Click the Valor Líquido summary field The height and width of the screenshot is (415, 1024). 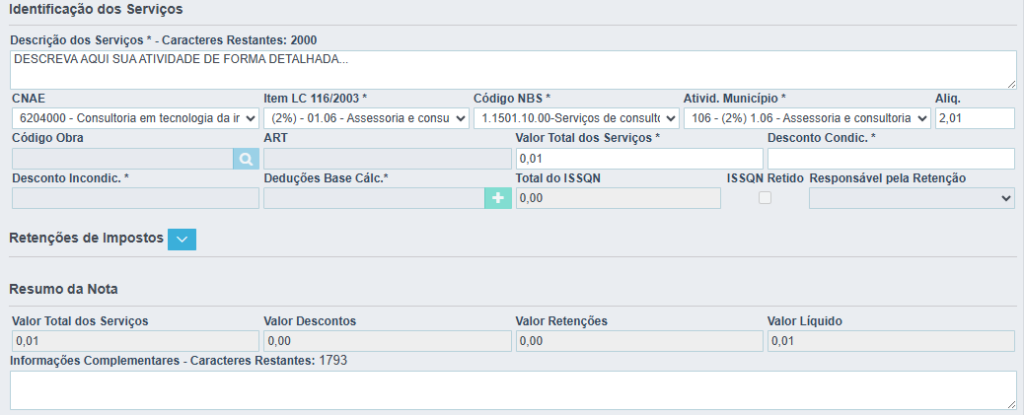[891, 341]
